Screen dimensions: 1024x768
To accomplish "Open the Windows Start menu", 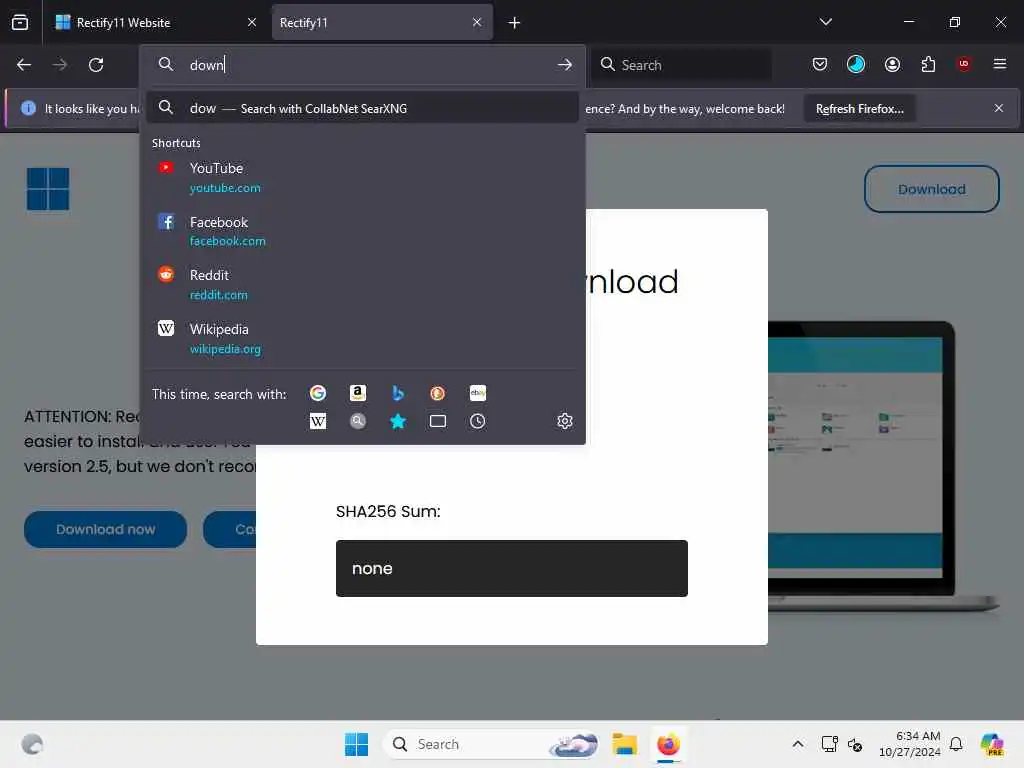I will click(357, 744).
